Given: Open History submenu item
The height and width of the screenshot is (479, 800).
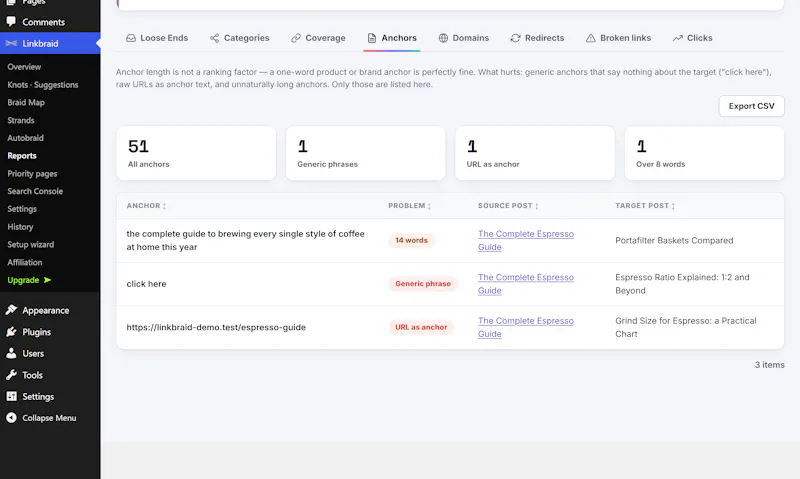Looking at the screenshot, I should (20, 226).
